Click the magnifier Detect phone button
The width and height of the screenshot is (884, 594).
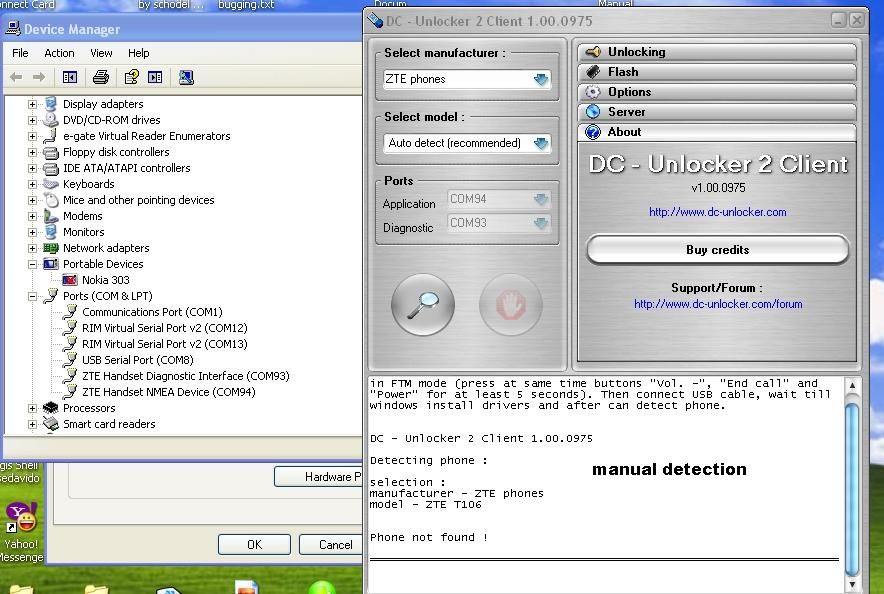[x=422, y=304]
